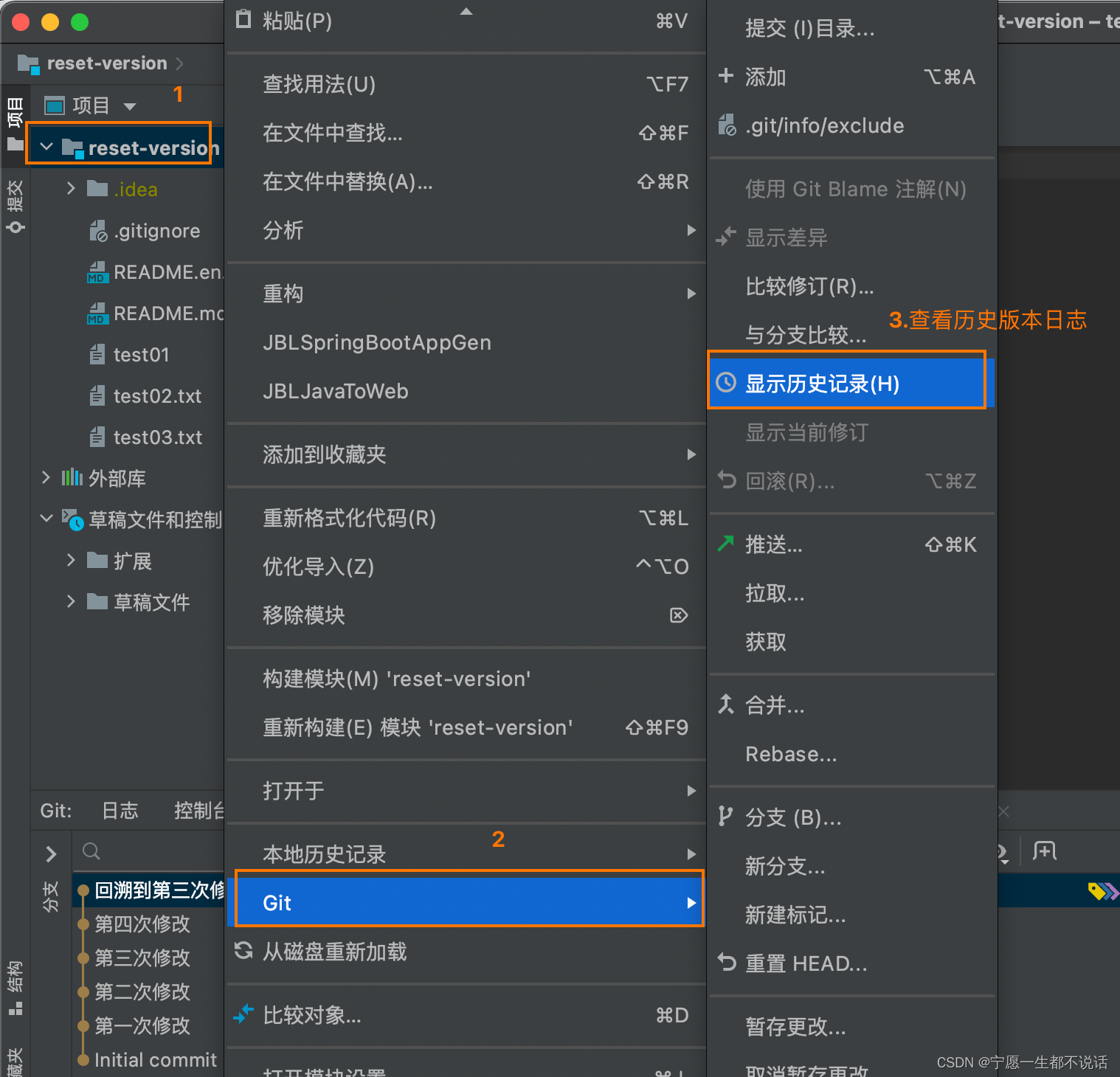
Task: Open the 添加到收藏夹 submenu
Action: [466, 454]
